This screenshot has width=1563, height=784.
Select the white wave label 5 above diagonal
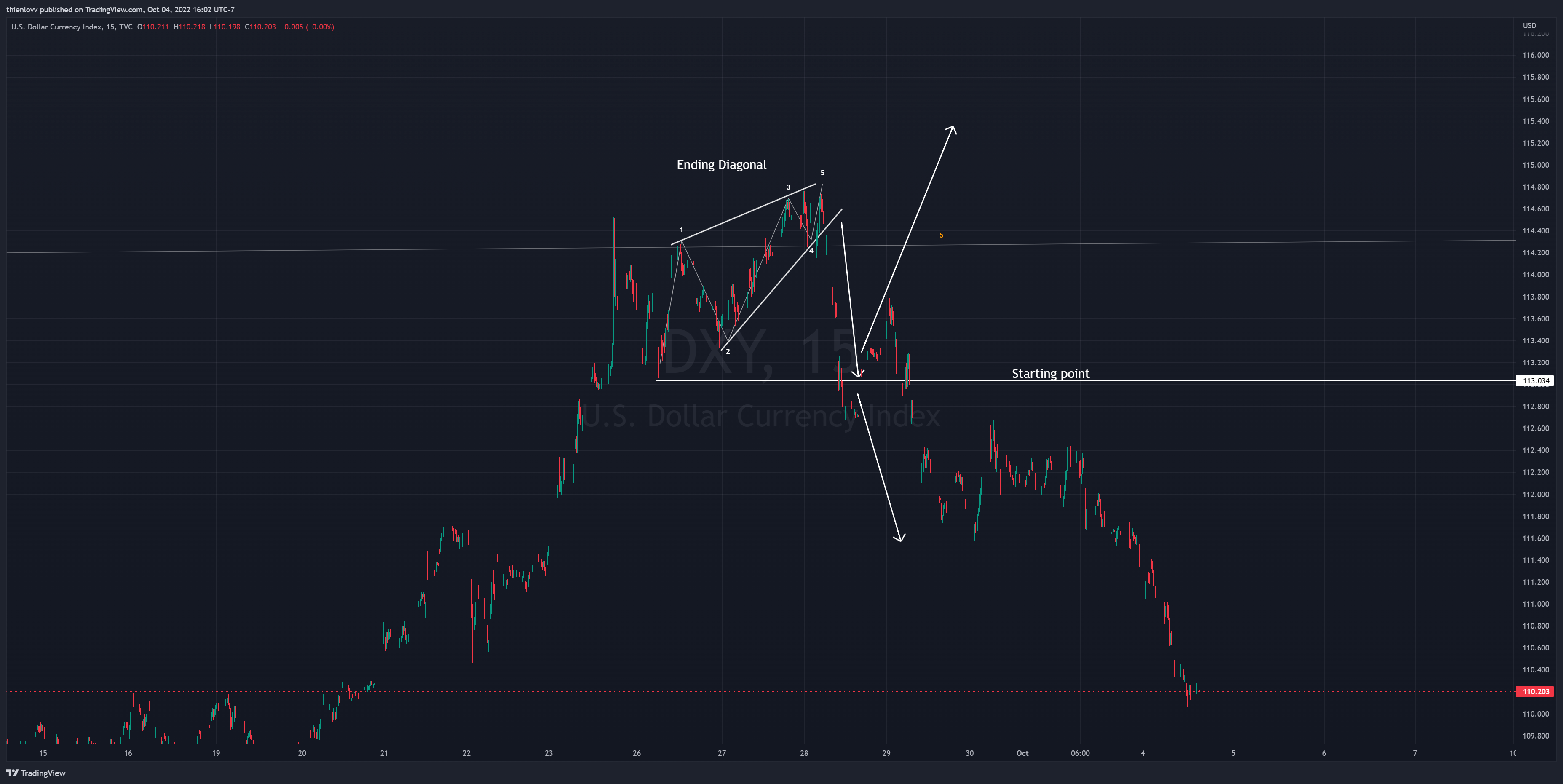[x=822, y=173]
